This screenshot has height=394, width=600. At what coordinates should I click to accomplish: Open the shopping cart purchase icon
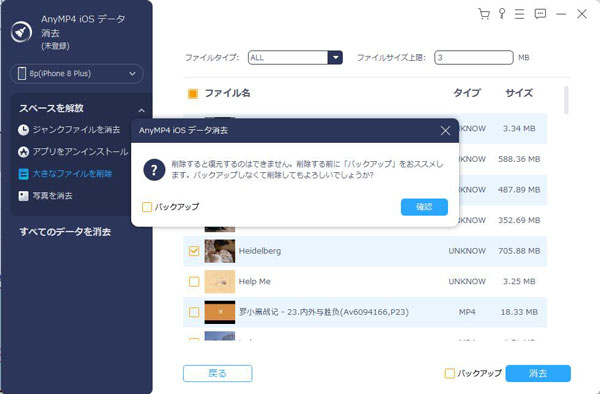pos(484,14)
